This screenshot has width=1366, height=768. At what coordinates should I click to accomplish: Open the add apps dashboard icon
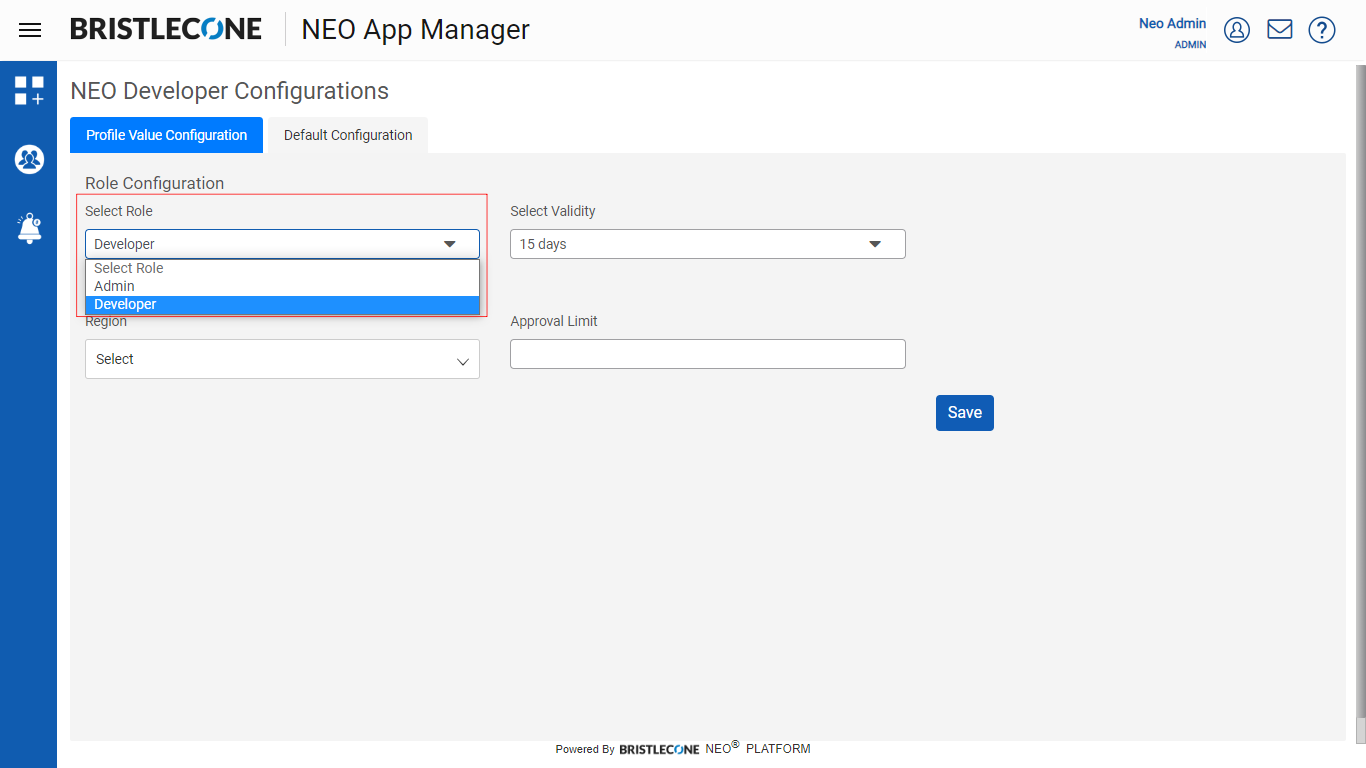(29, 90)
